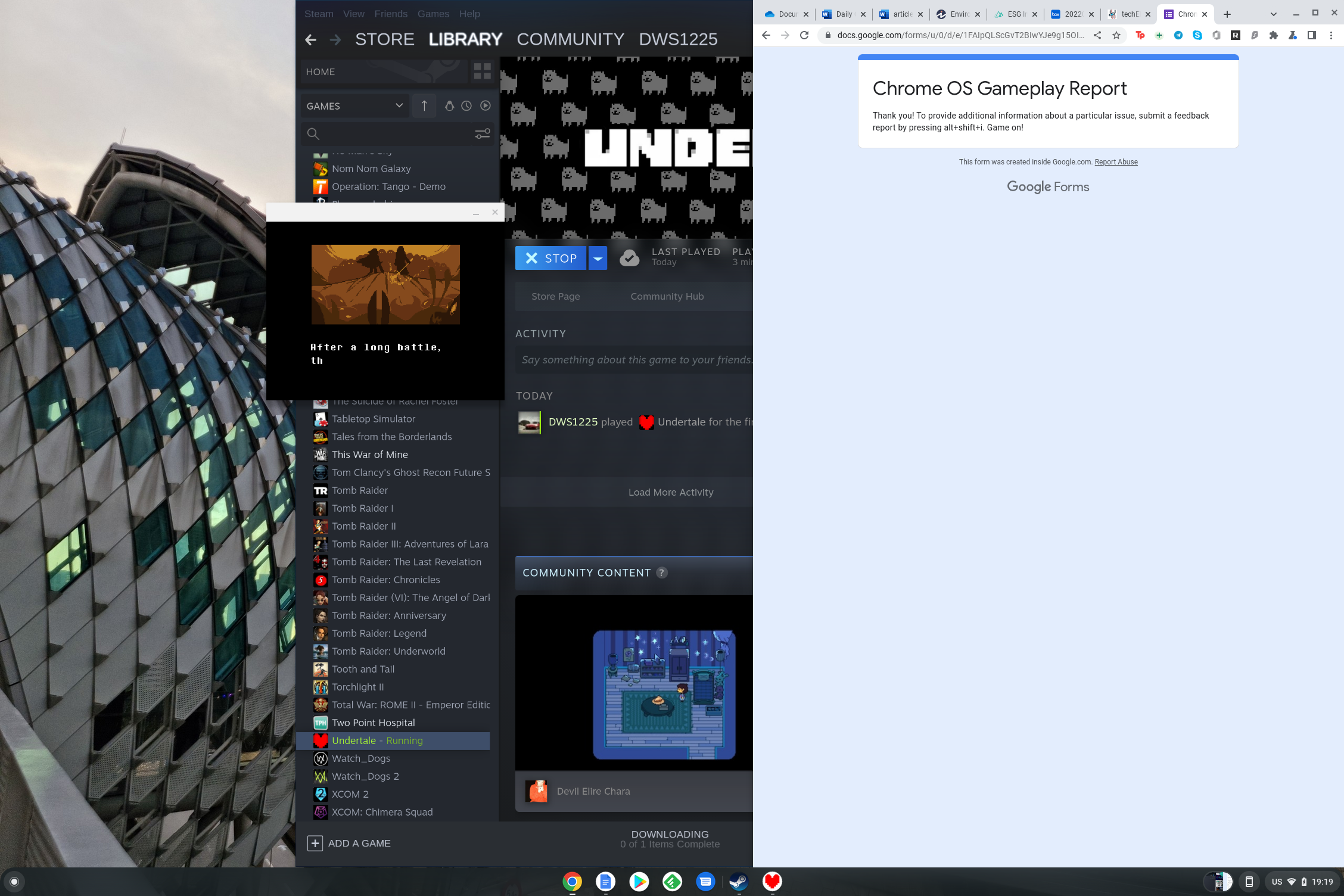Open community screenshot thumbnail of blue room
The image size is (1344, 896).
(x=664, y=694)
